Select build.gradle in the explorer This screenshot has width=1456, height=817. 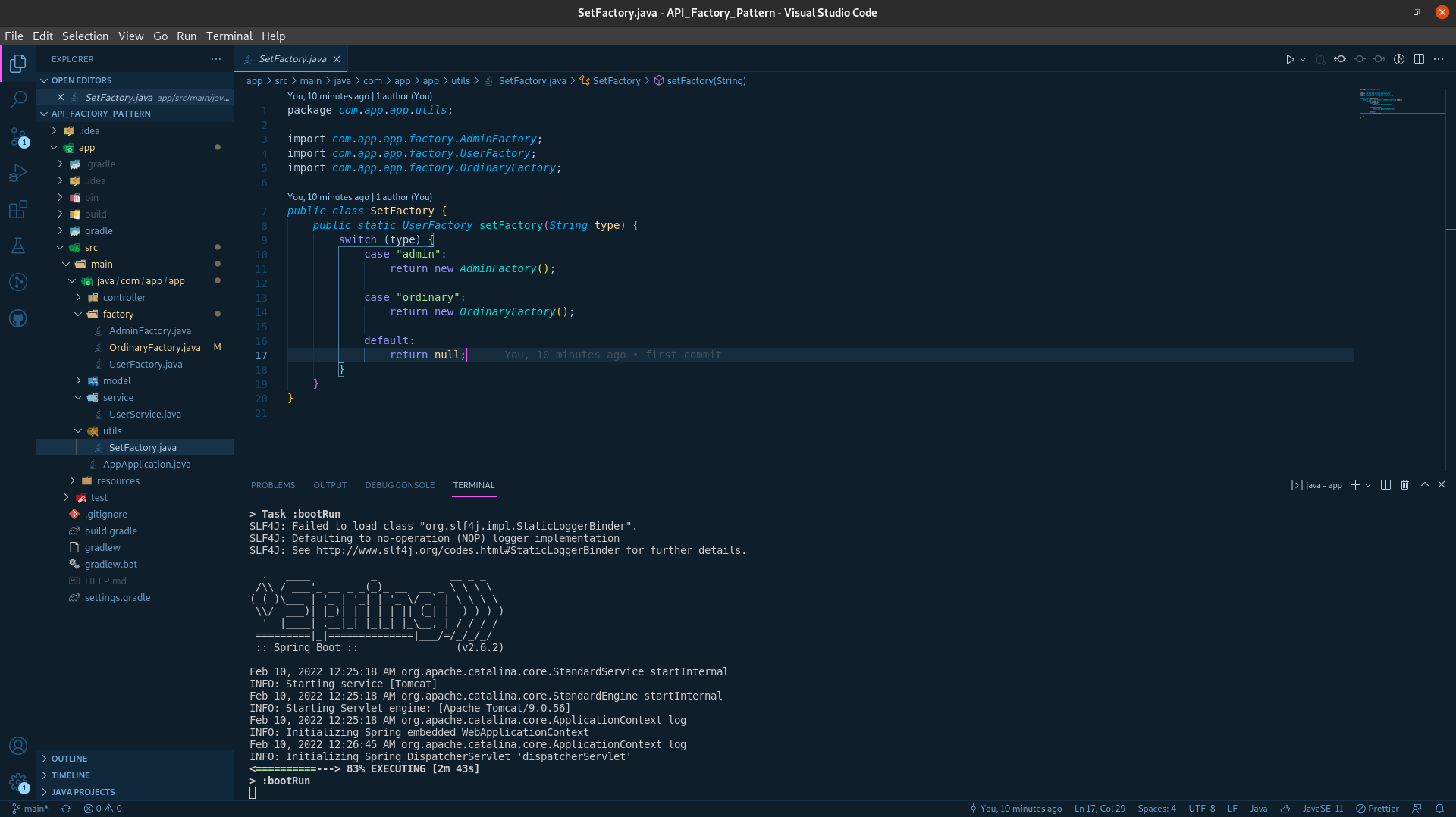136,531
